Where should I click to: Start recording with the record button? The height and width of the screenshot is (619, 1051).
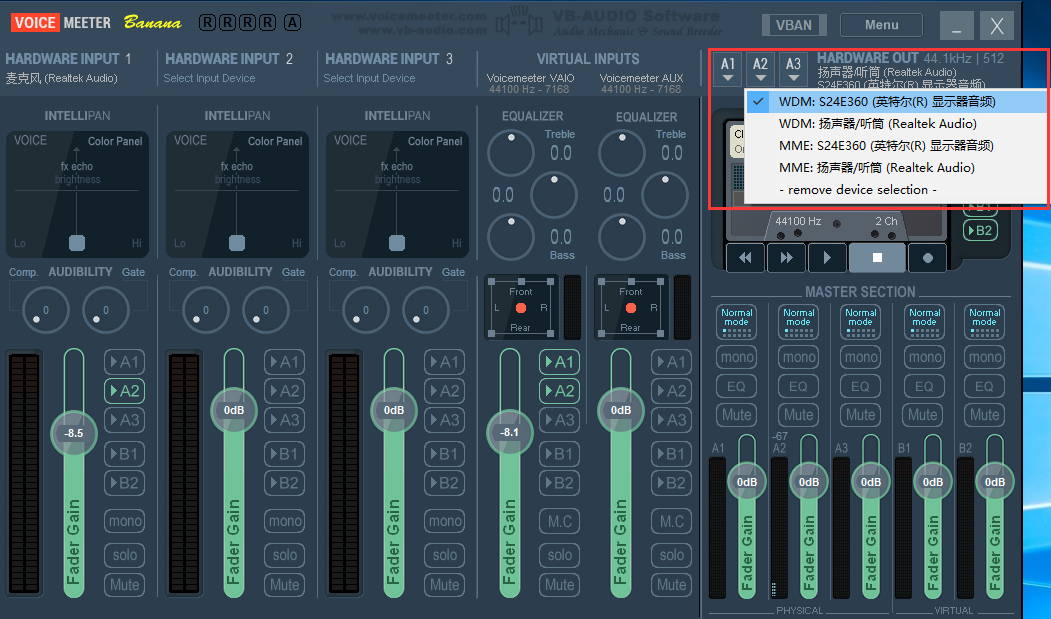(x=927, y=258)
